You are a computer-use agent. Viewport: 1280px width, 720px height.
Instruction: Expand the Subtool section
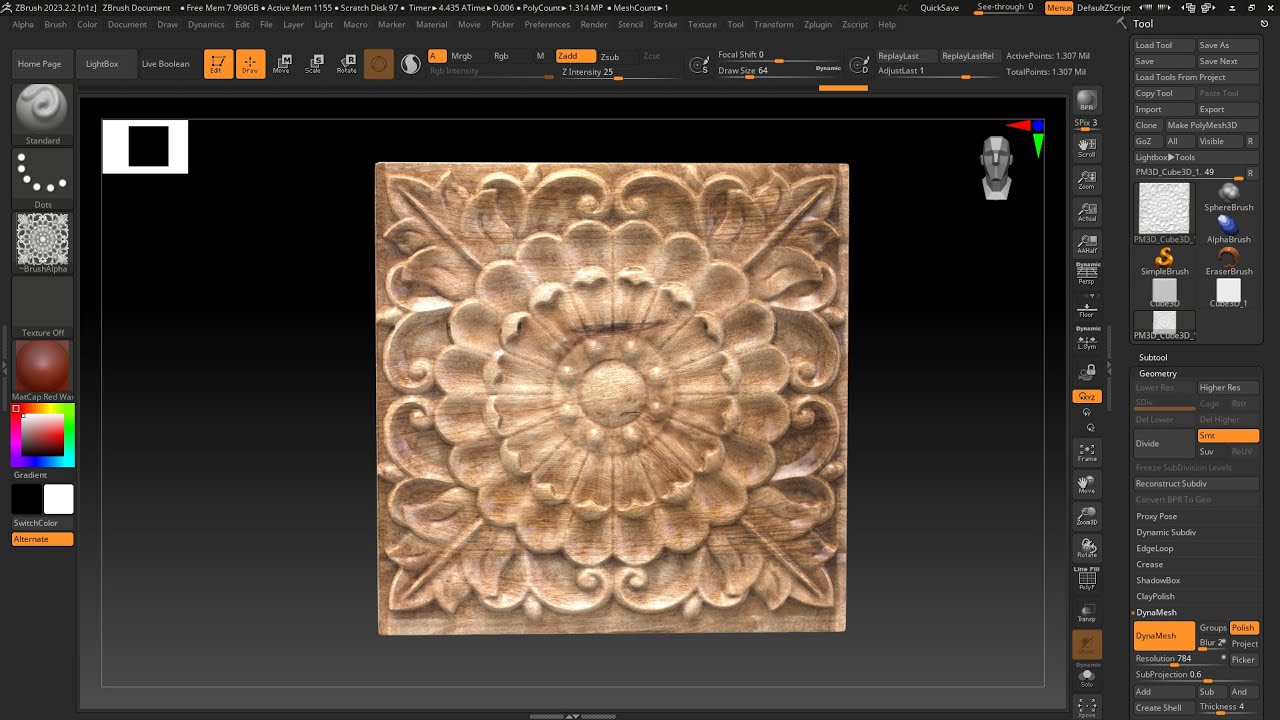point(1153,357)
